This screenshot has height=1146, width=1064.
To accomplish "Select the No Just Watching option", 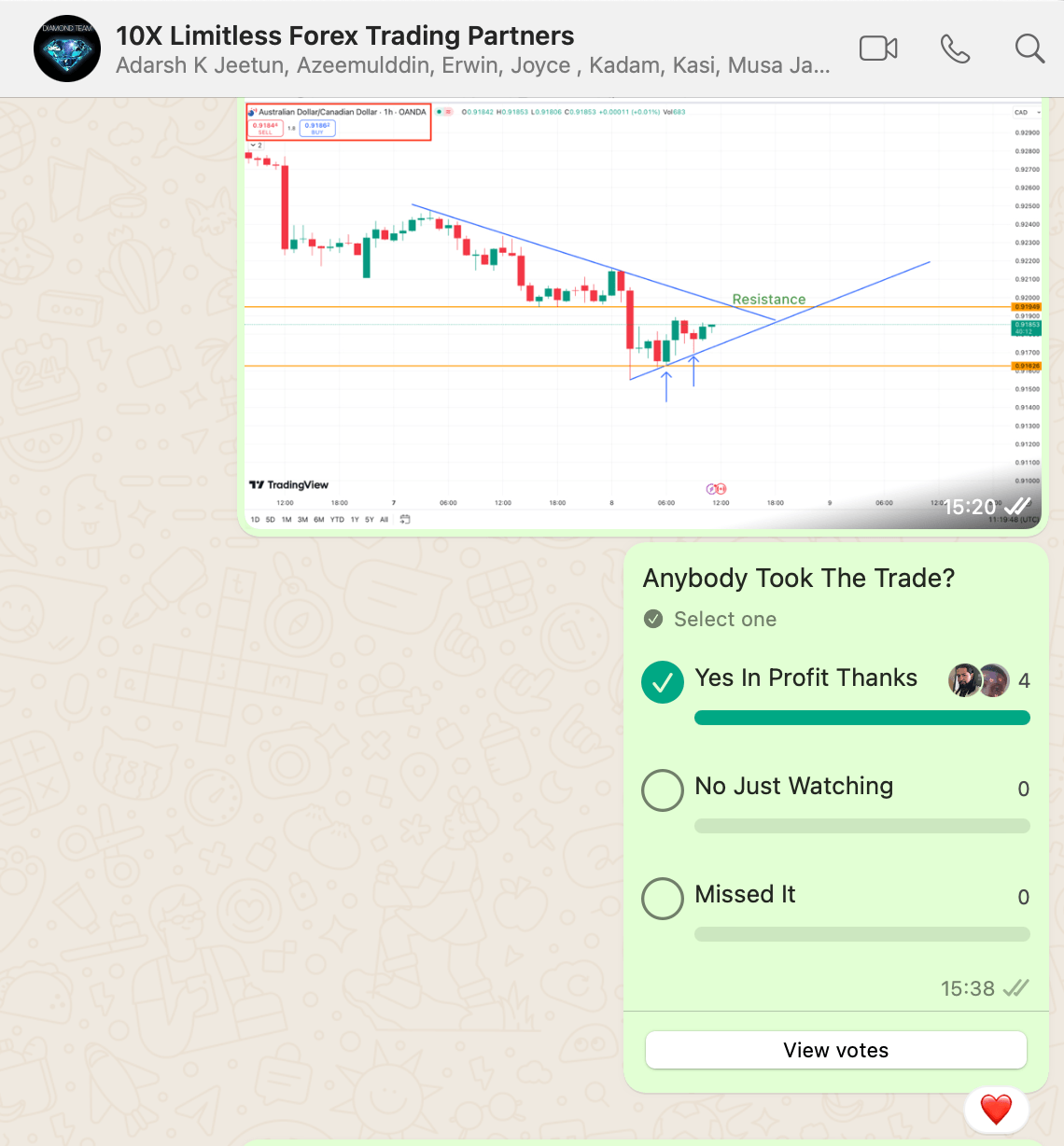I will (x=663, y=790).
